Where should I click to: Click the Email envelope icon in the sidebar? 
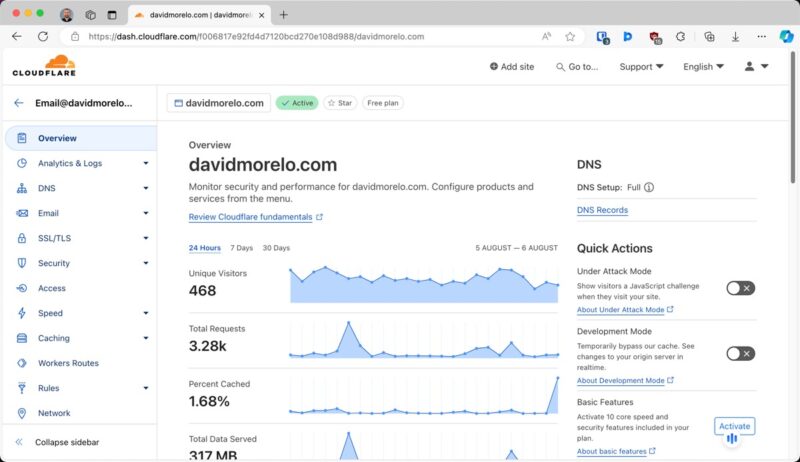coord(21,213)
